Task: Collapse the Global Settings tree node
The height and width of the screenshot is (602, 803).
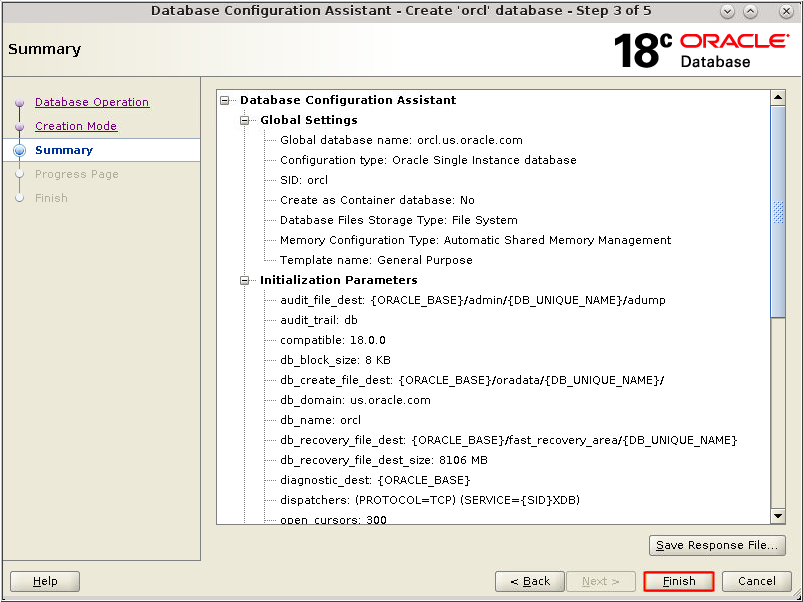Action: (245, 120)
